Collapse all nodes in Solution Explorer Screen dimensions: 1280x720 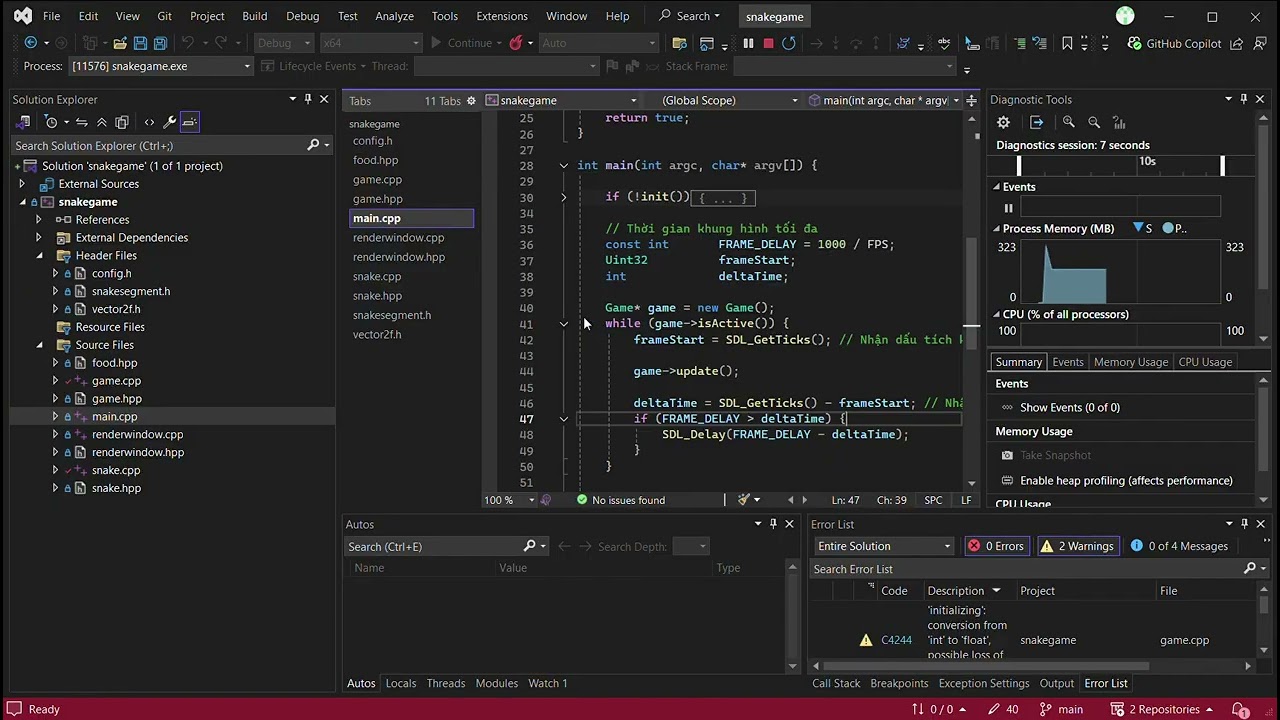(x=102, y=122)
